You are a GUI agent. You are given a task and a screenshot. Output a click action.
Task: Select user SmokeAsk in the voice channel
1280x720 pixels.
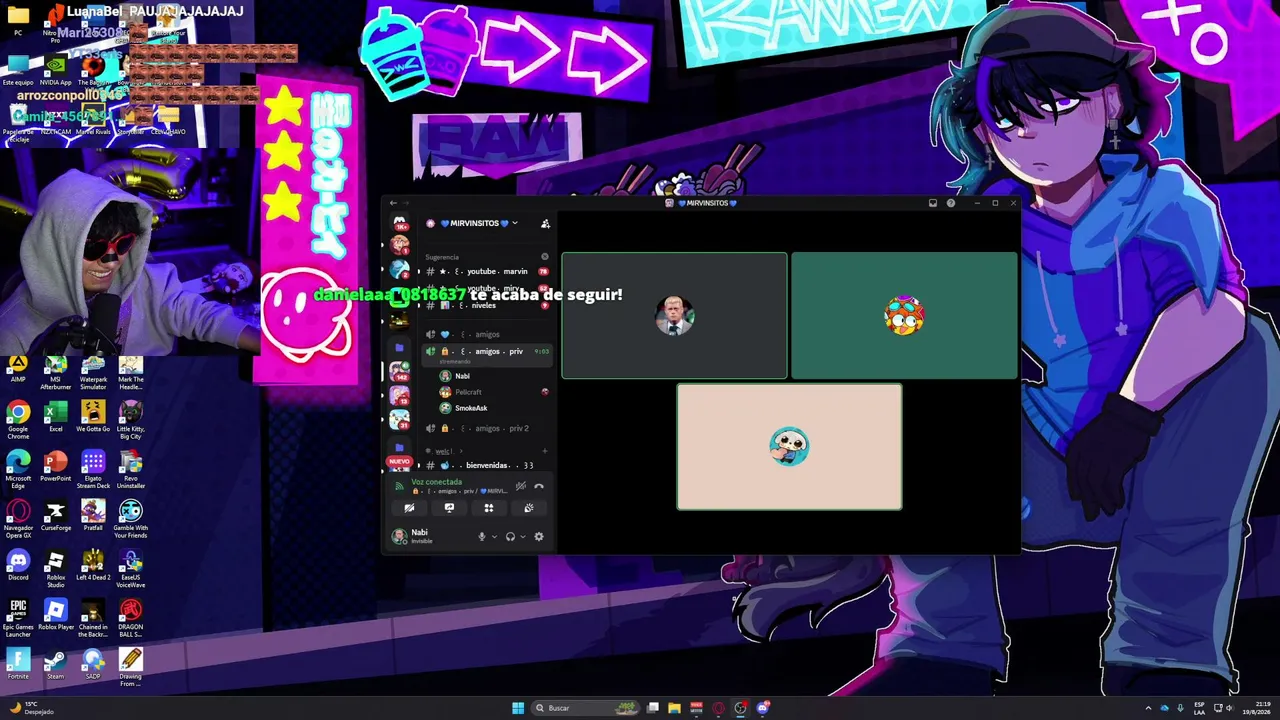[494, 408]
